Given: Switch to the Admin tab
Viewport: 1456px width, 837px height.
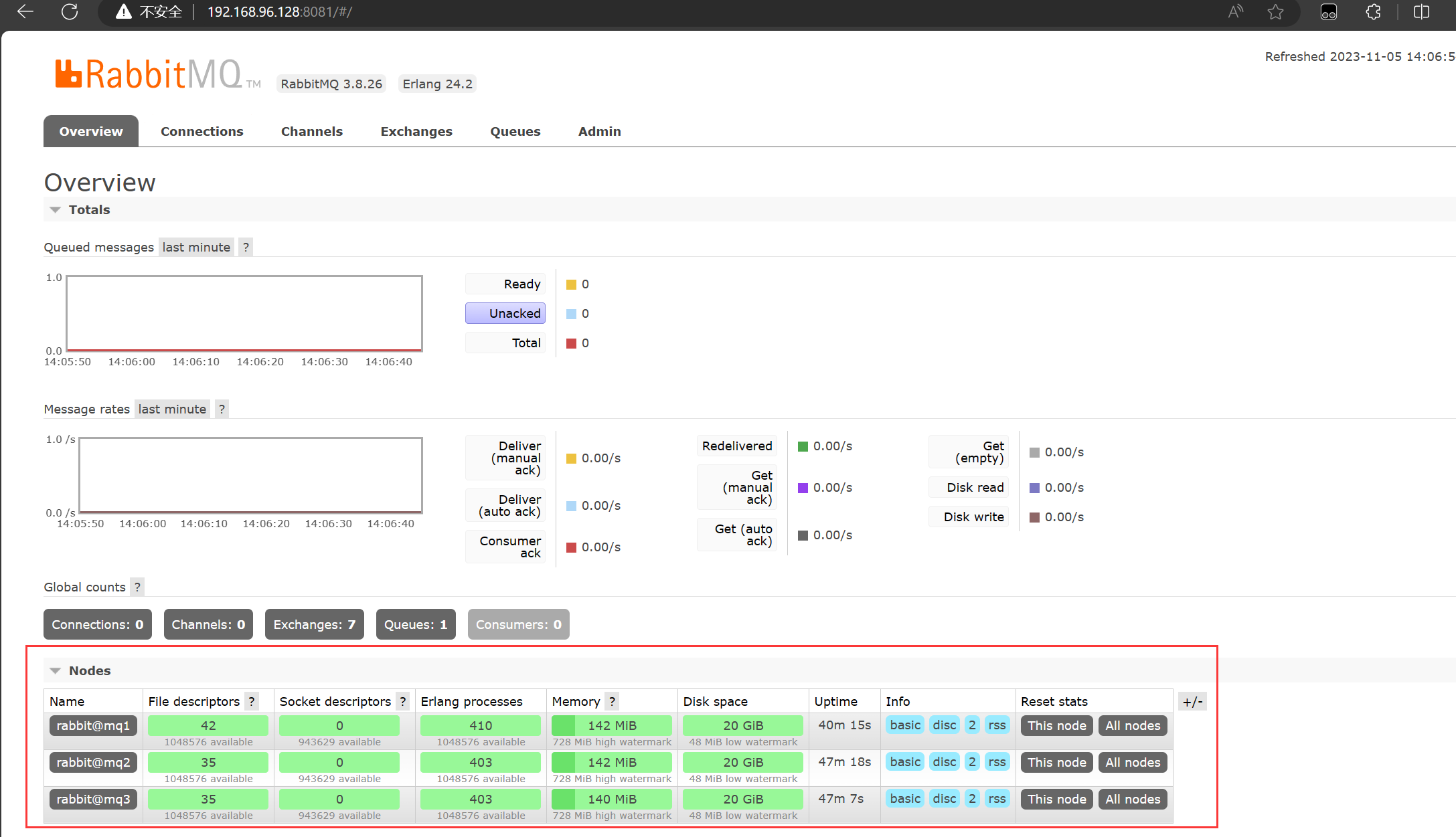Looking at the screenshot, I should point(600,131).
